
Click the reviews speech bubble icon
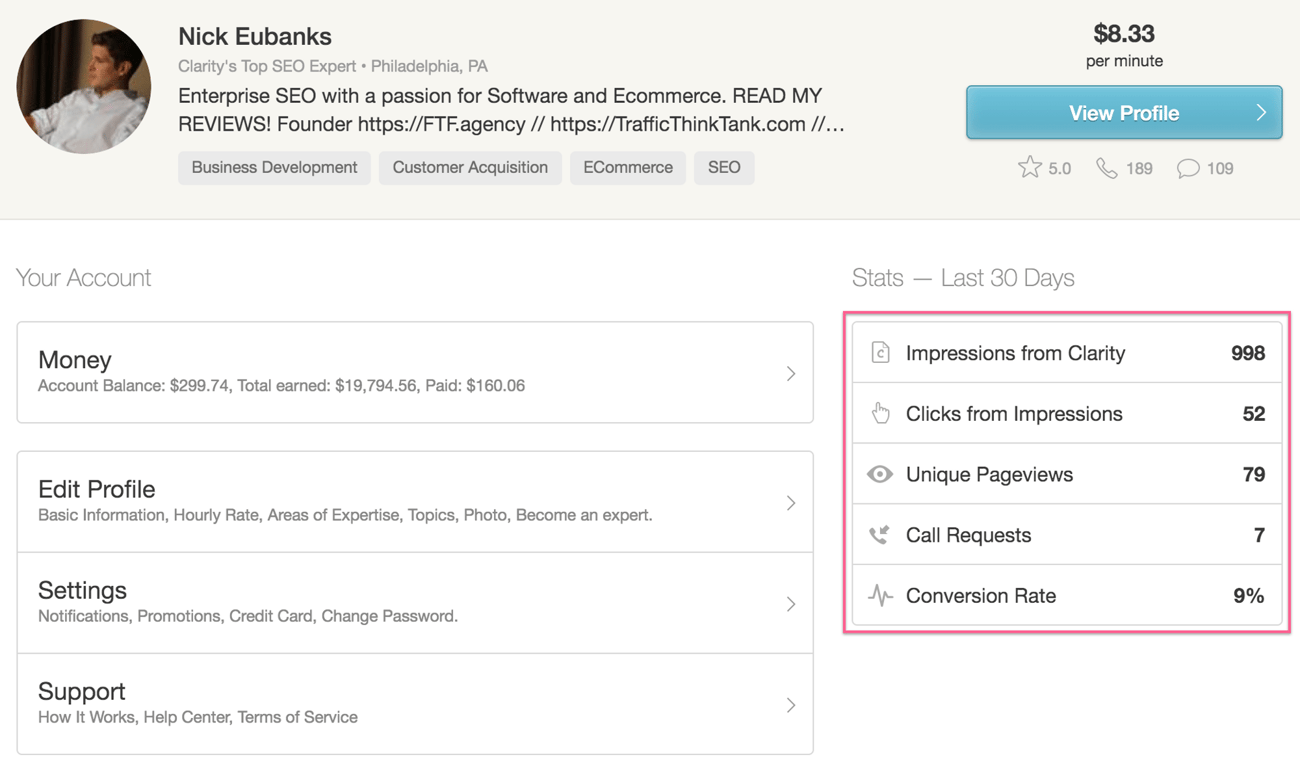pyautogui.click(x=1187, y=168)
